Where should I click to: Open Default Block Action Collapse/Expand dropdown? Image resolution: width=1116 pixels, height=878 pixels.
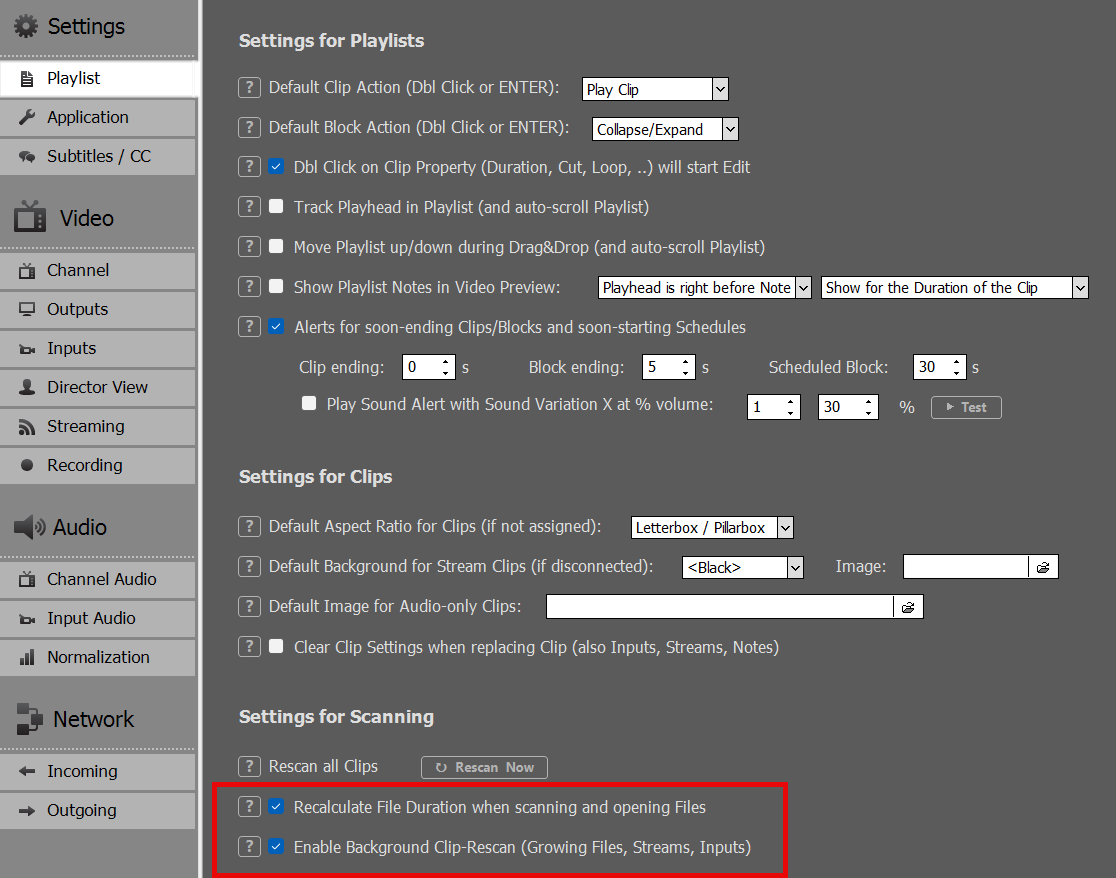[x=730, y=129]
